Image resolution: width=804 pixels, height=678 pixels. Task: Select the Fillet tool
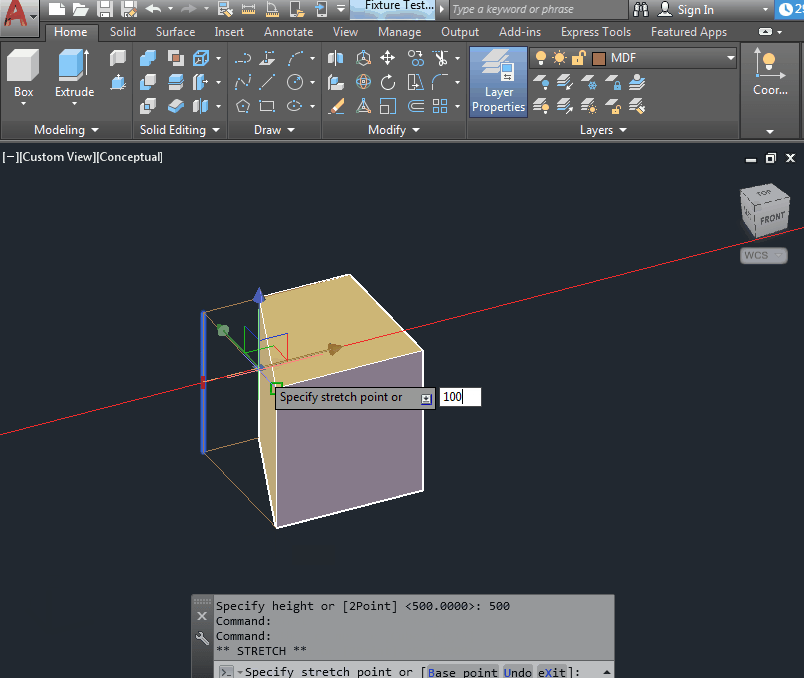[440, 82]
